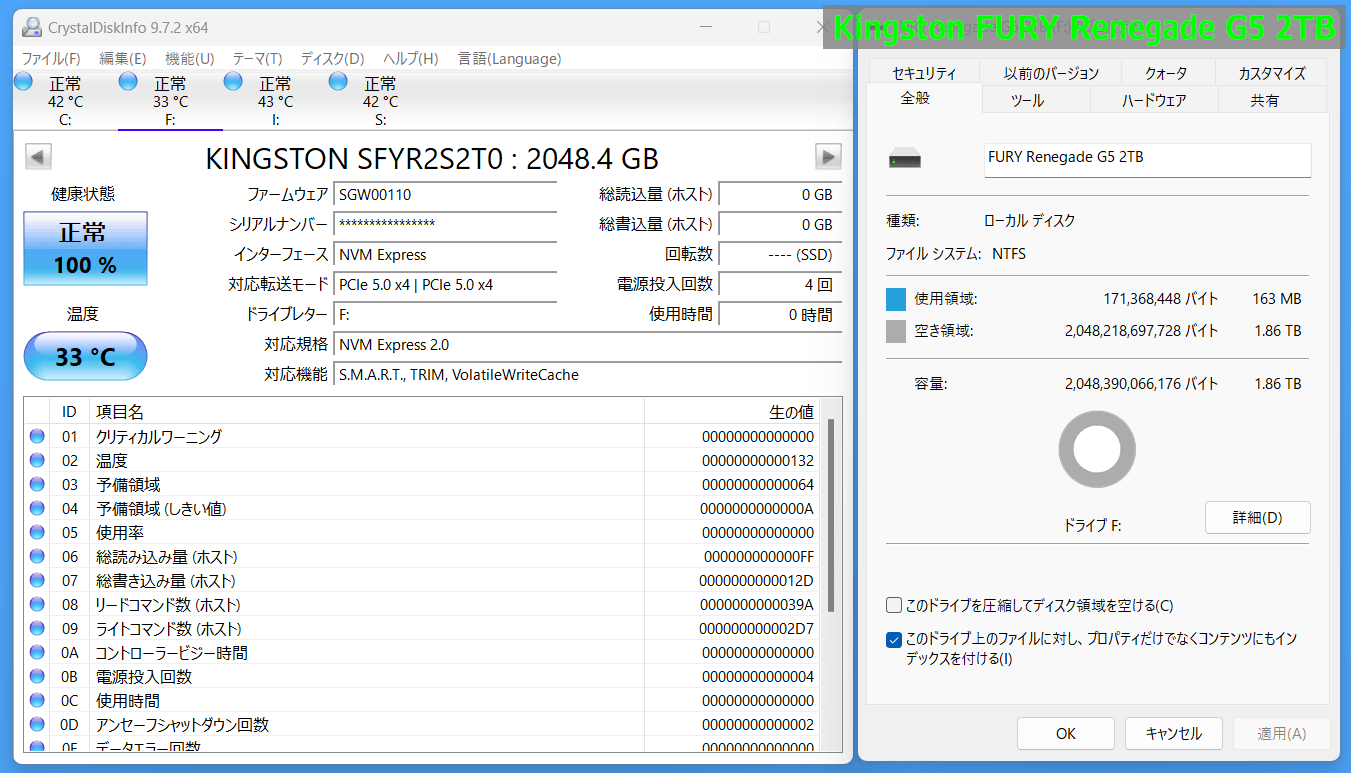Switch to the ツール tab
Image resolution: width=1351 pixels, height=773 pixels.
(x=1027, y=100)
